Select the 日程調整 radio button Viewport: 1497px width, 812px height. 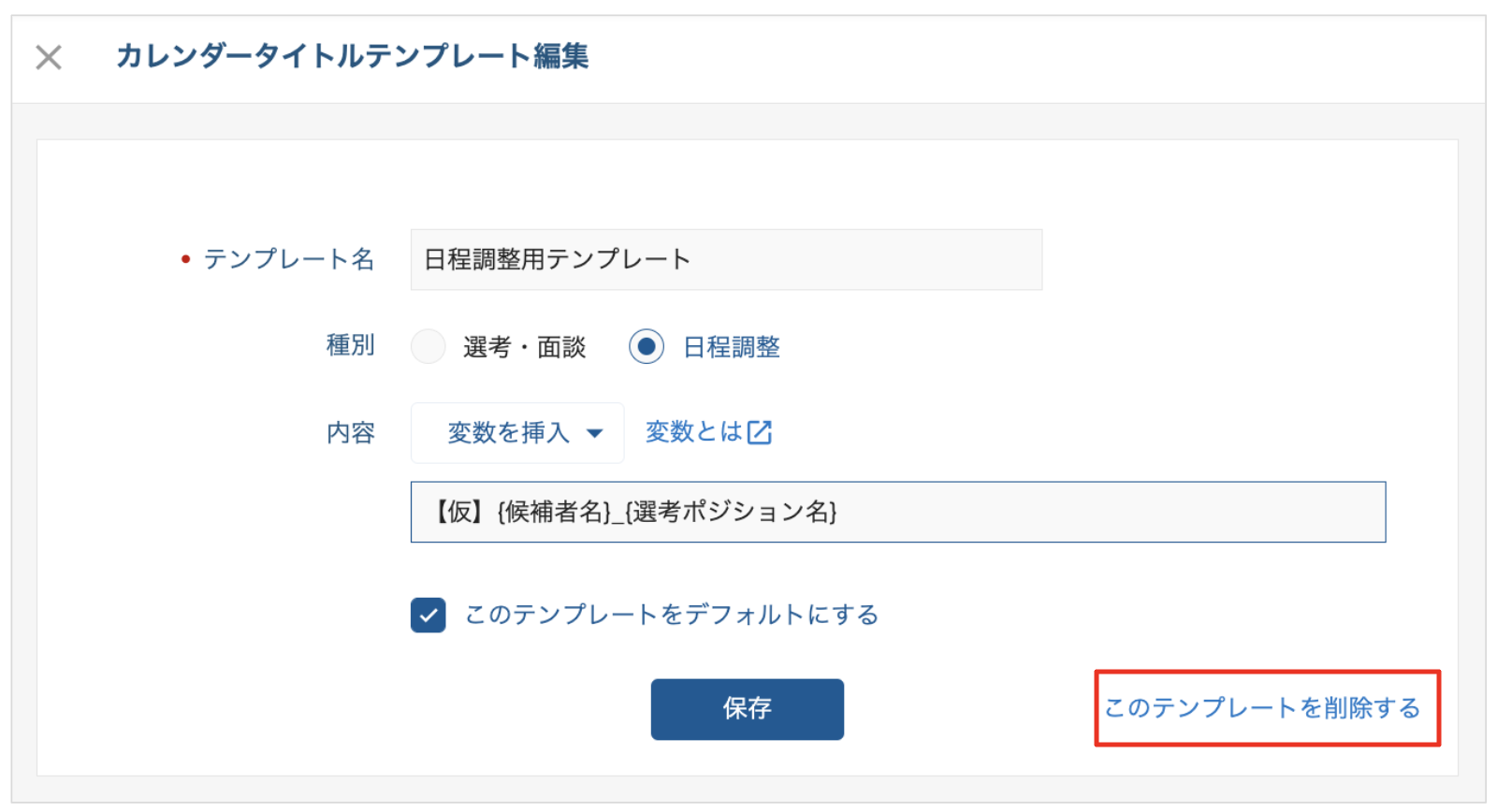pyautogui.click(x=647, y=346)
